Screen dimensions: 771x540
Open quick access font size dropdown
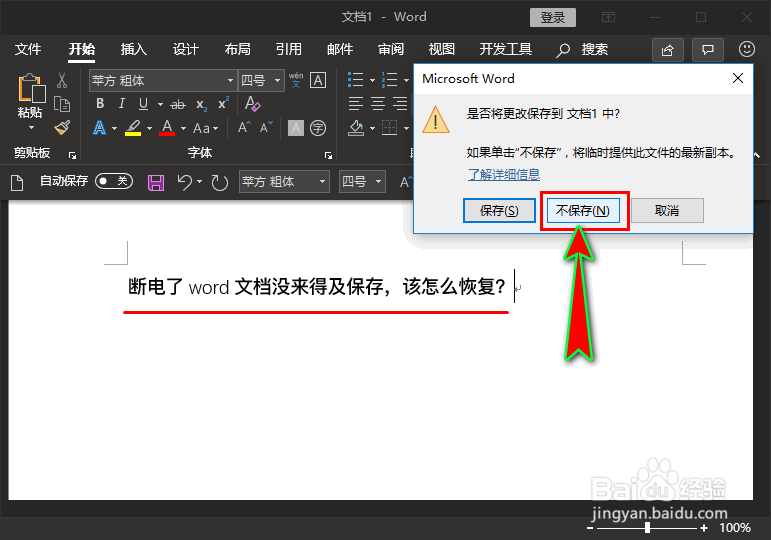pos(378,181)
